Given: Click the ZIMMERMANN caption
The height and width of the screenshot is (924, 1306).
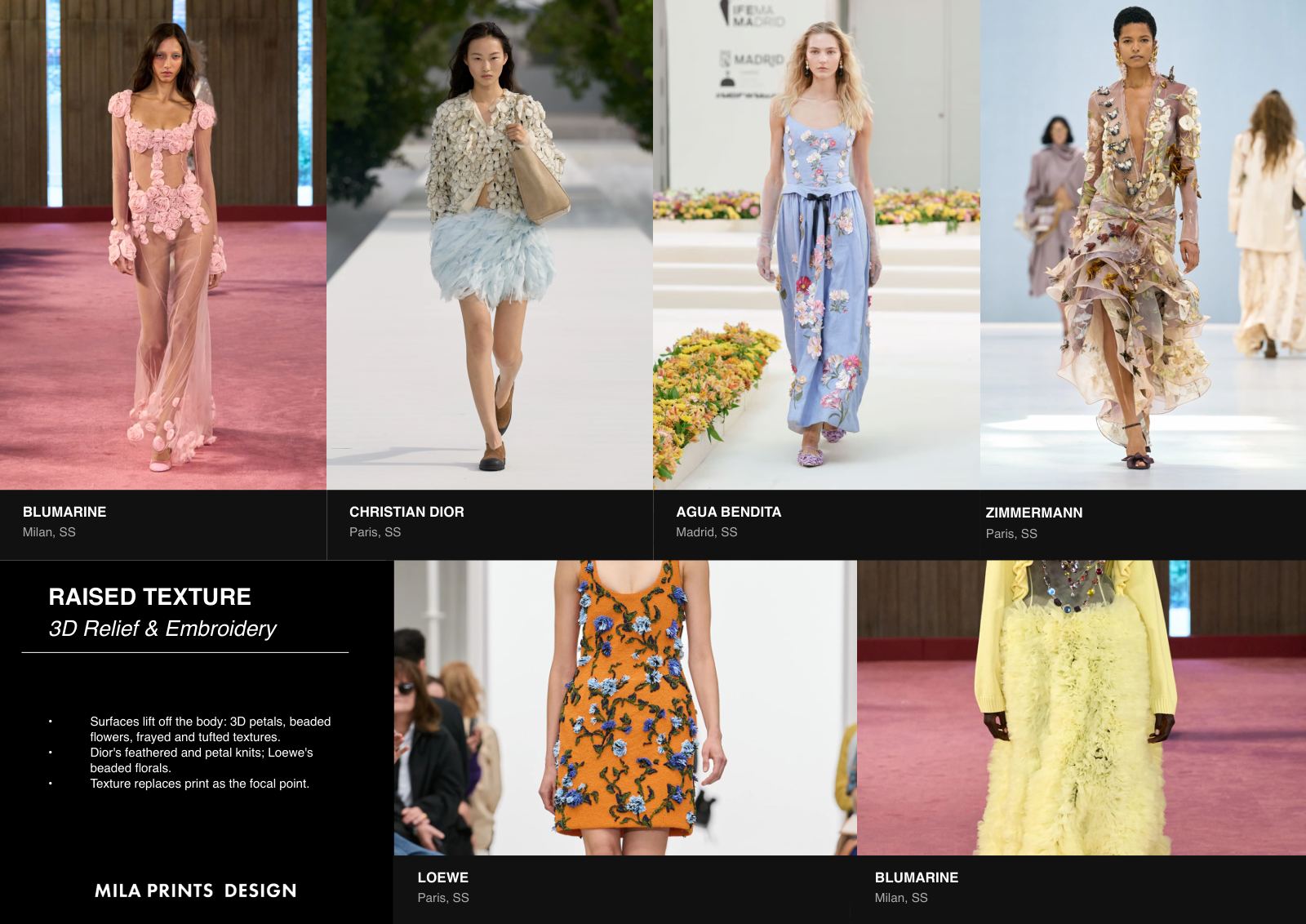Looking at the screenshot, I should [x=1034, y=513].
